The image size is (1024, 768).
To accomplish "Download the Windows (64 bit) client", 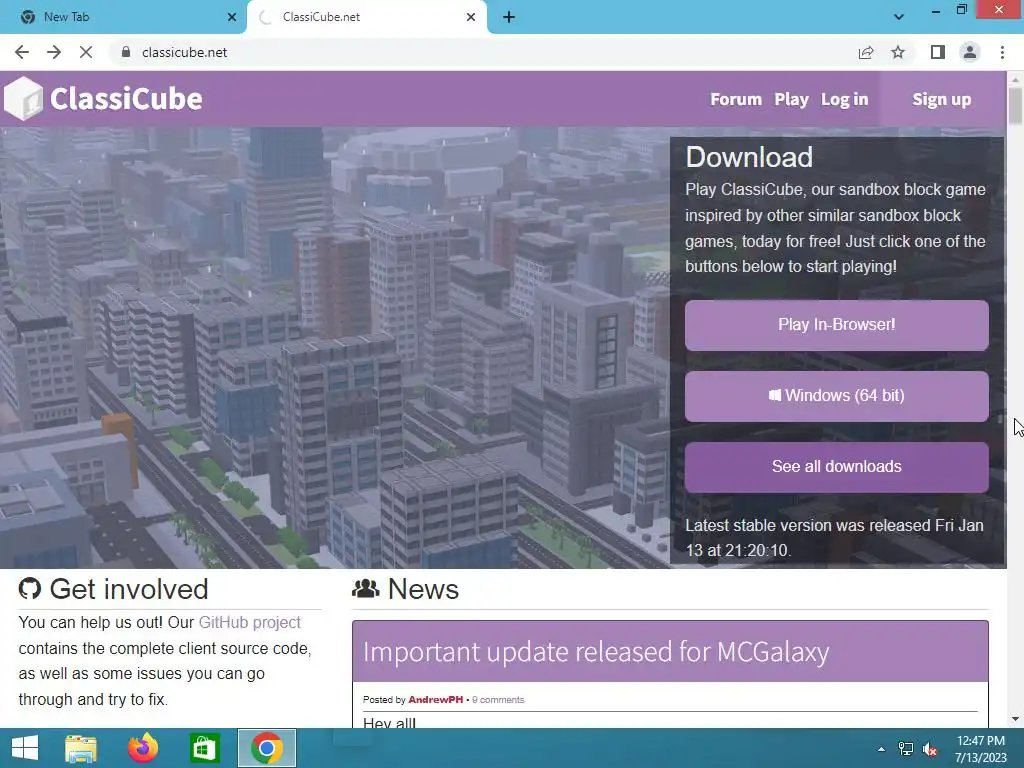I will tap(837, 396).
